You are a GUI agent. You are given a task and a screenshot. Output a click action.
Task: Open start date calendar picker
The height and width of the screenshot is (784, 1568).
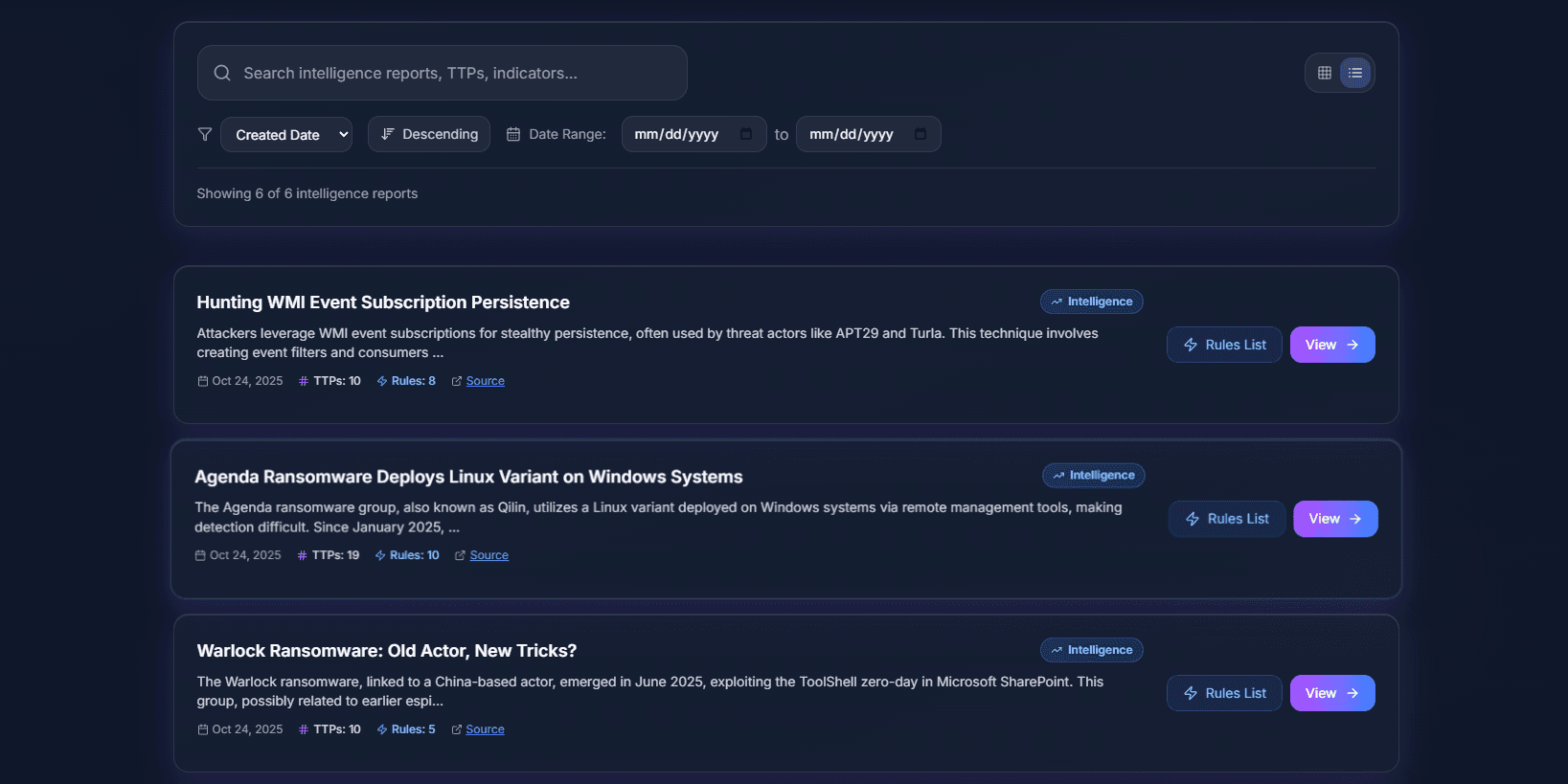coord(746,134)
